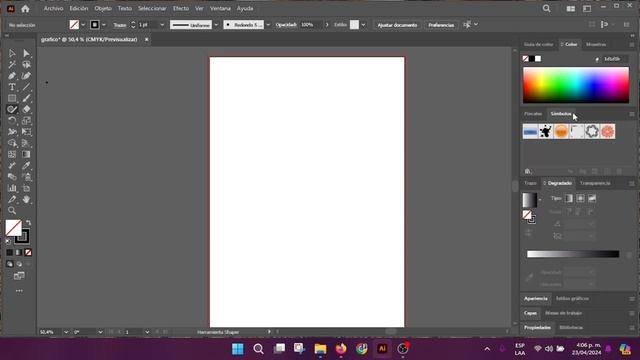The width and height of the screenshot is (640, 360).
Task: Open zoom level dropdown in status bar
Action: click(x=66, y=332)
